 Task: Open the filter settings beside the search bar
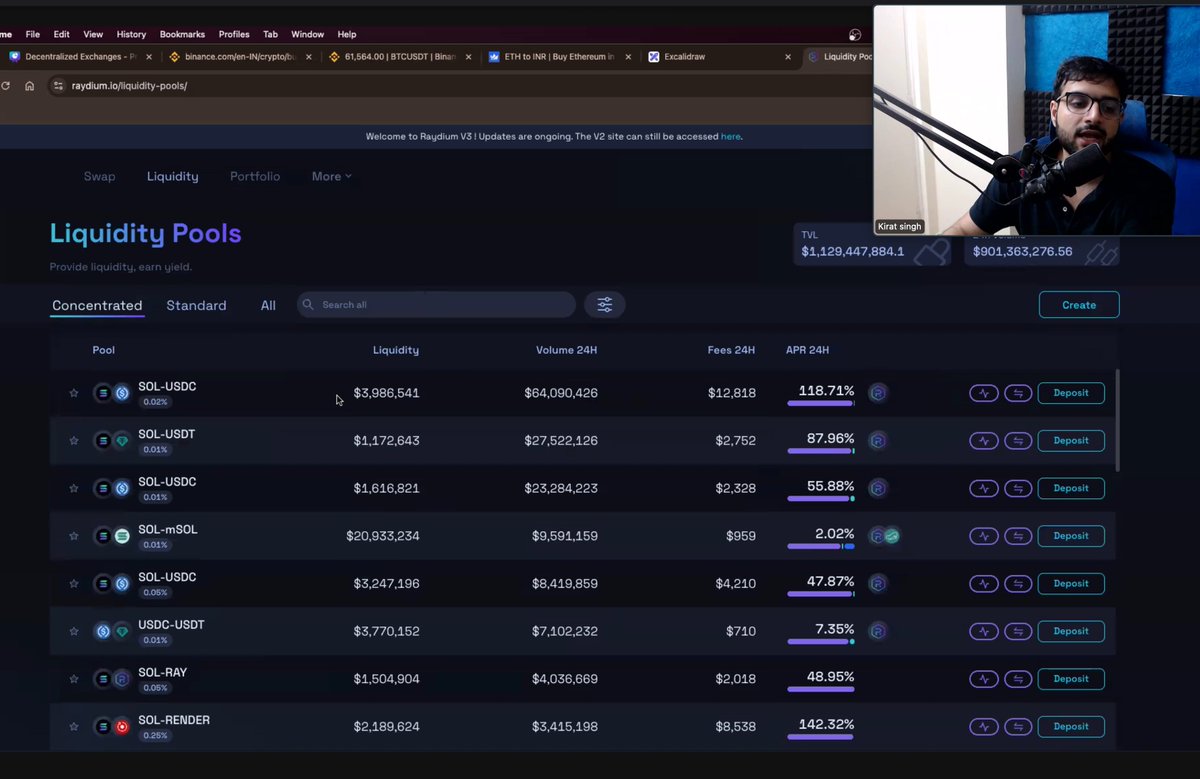pos(604,304)
